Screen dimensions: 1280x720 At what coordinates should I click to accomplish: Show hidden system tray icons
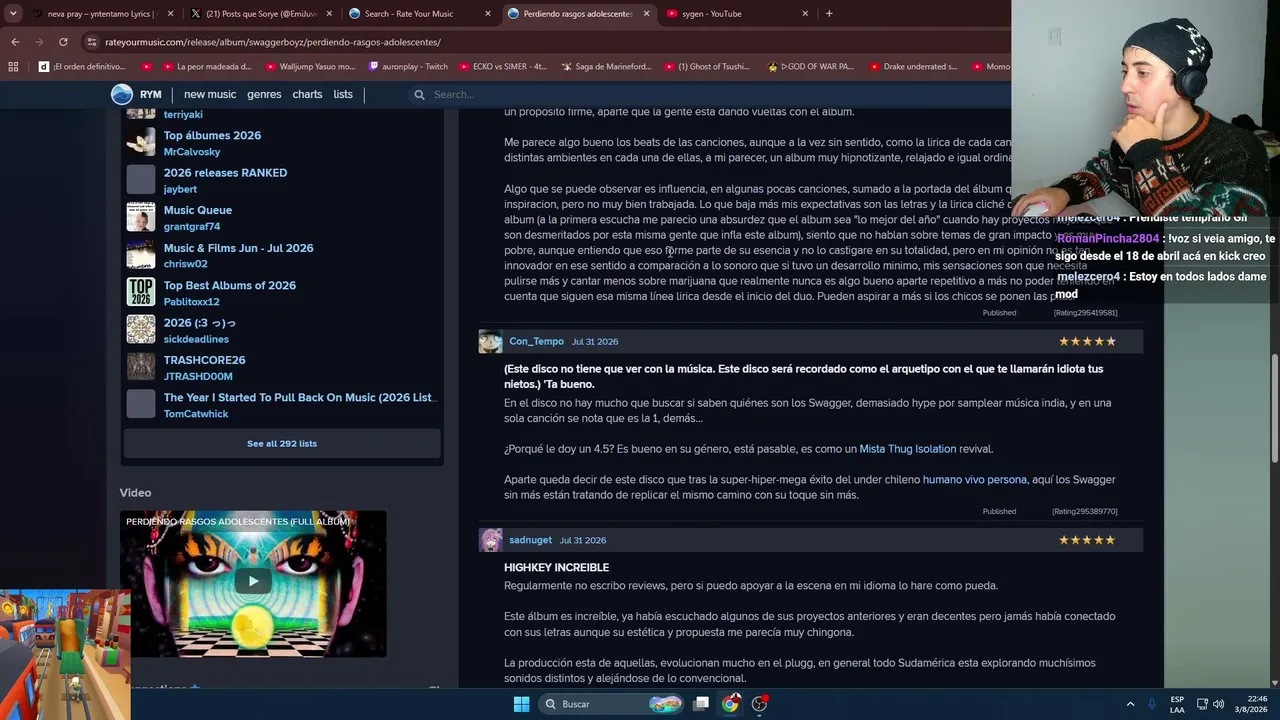click(1130, 704)
